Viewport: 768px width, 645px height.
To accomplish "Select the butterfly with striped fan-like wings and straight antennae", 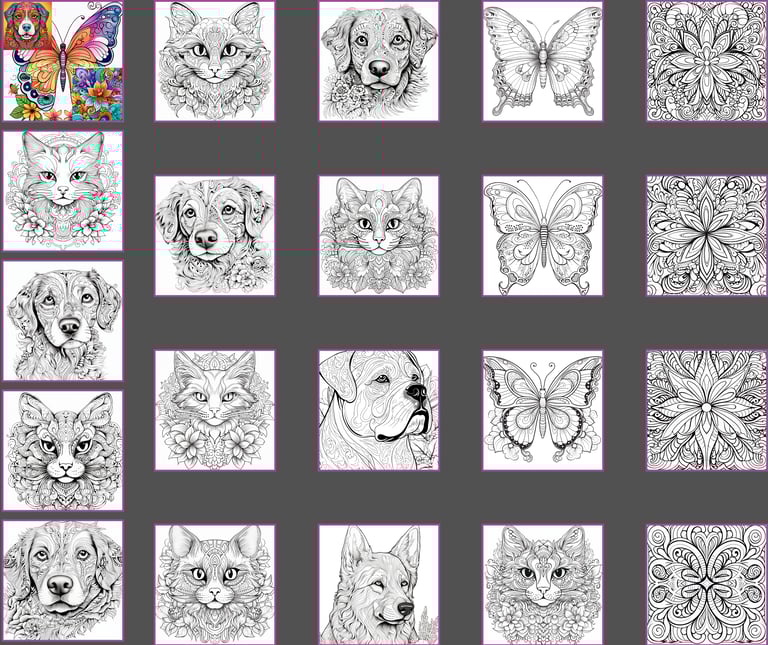I will click(x=543, y=61).
